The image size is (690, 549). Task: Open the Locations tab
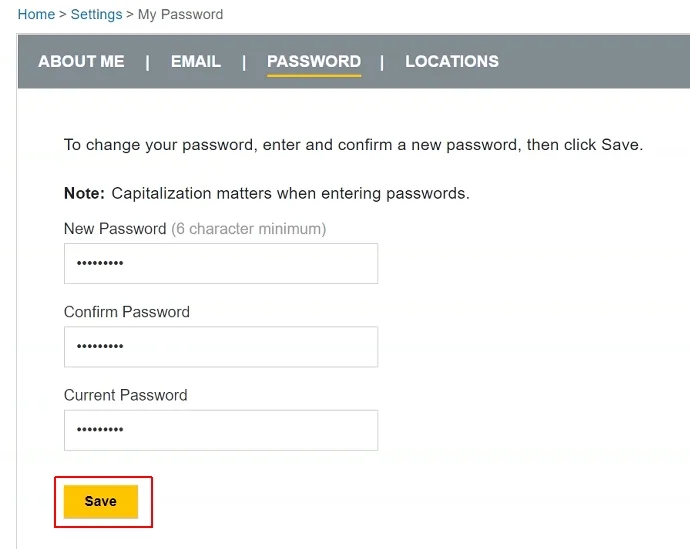pyautogui.click(x=452, y=61)
